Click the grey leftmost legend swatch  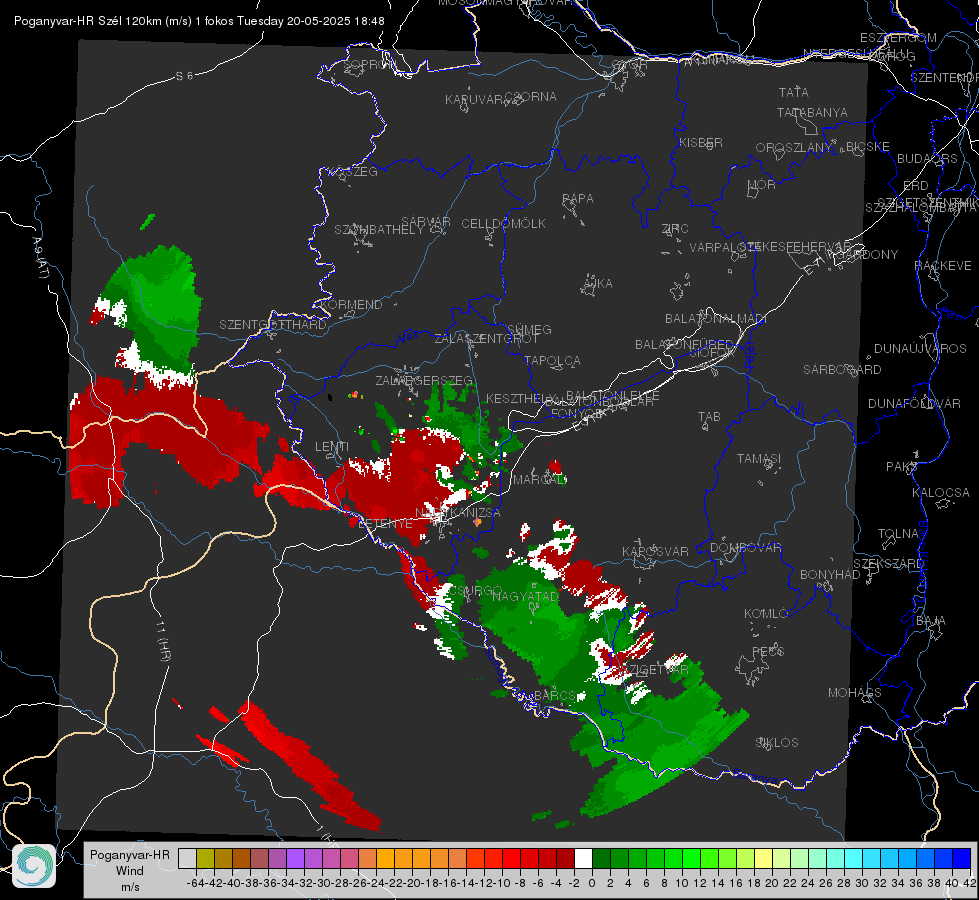(x=187, y=858)
